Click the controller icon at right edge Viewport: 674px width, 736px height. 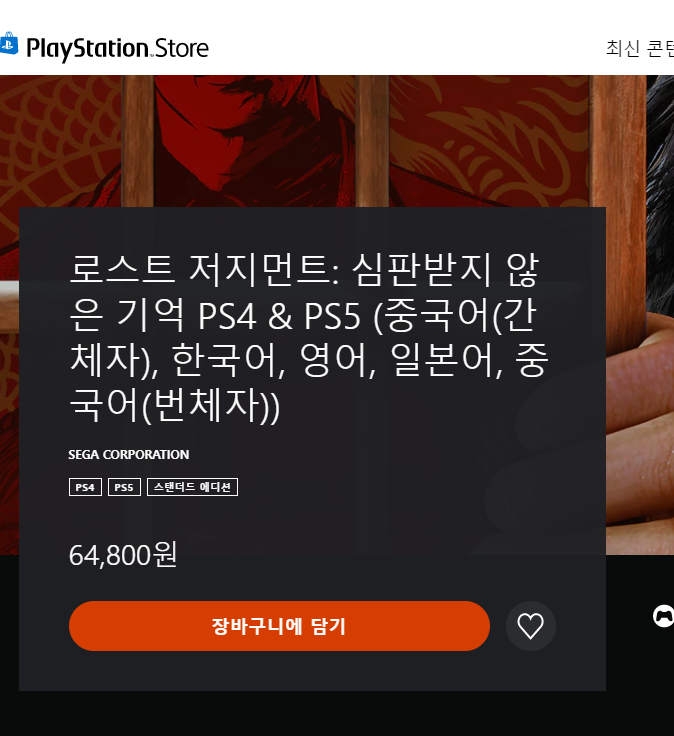pos(664,616)
